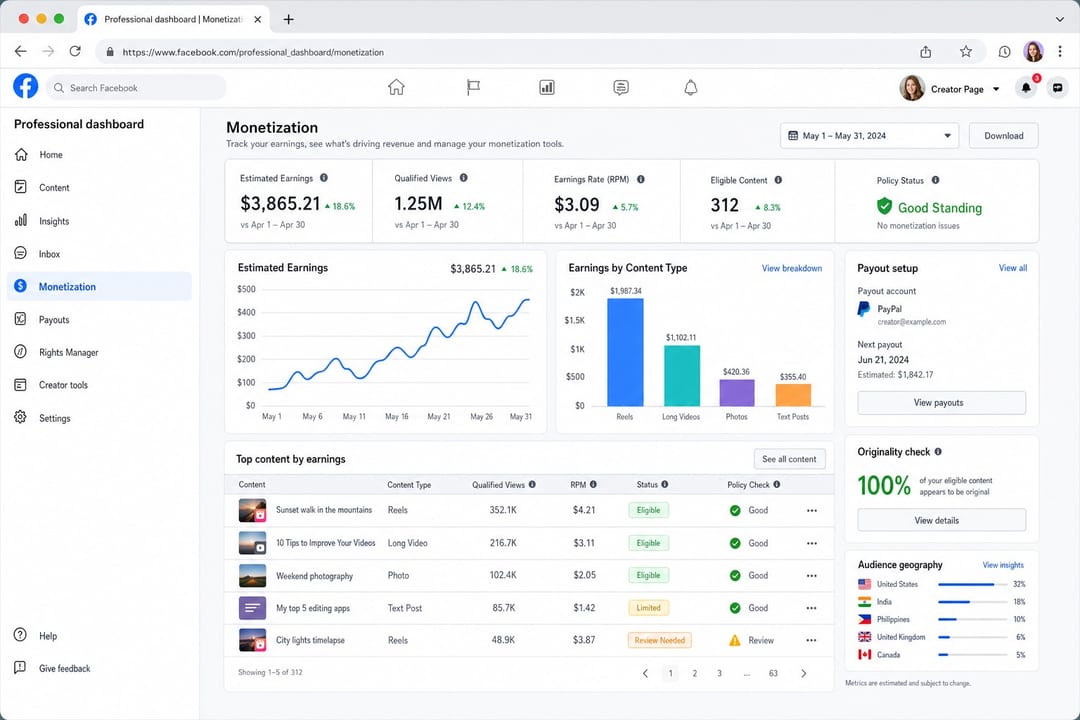Open more options for Sunset walk row
Viewport: 1080px width, 720px height.
[x=812, y=511]
